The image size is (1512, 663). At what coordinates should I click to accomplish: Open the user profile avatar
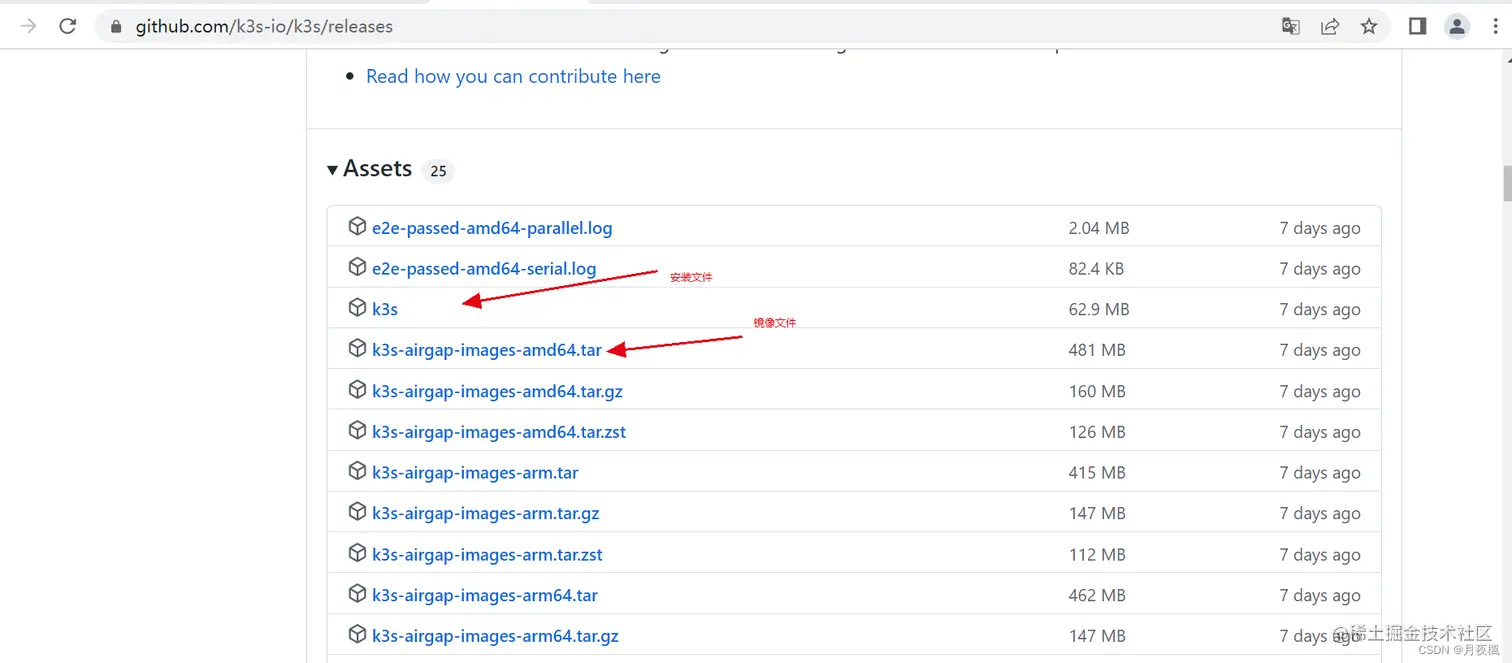(x=1456, y=27)
